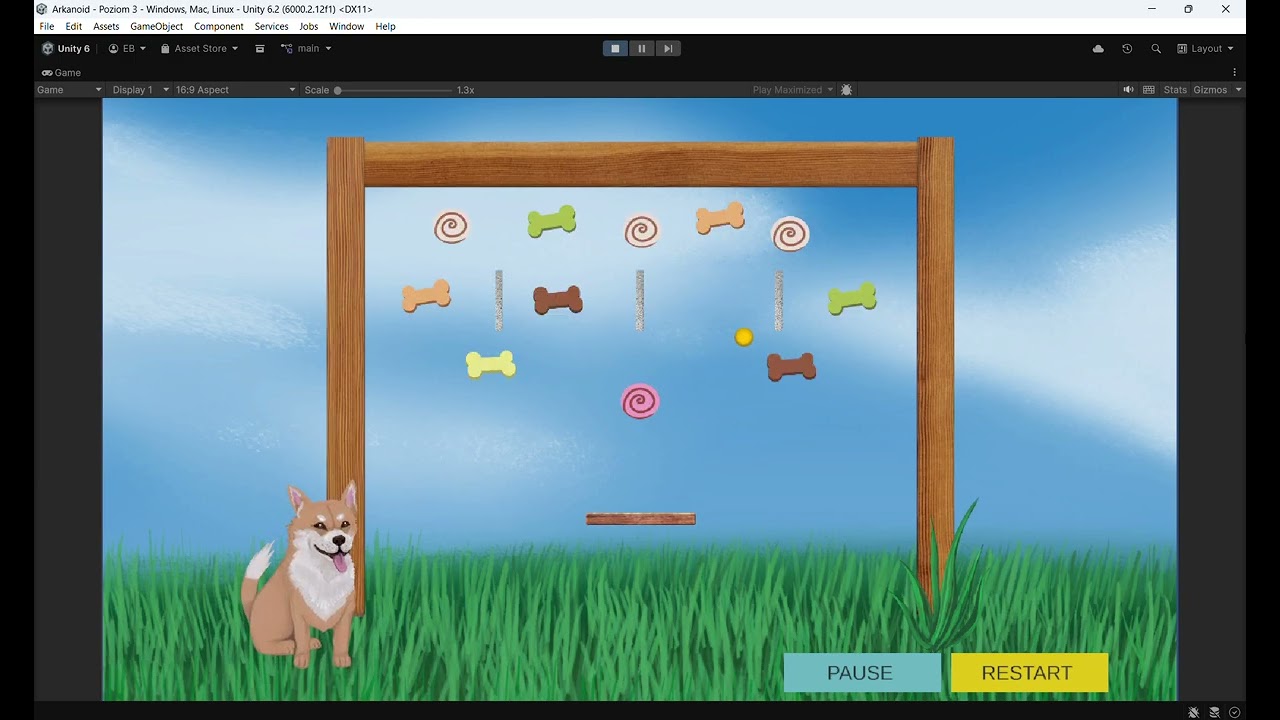Image resolution: width=1280 pixels, height=720 pixels.
Task: Open the GameObject menu
Action: click(157, 26)
